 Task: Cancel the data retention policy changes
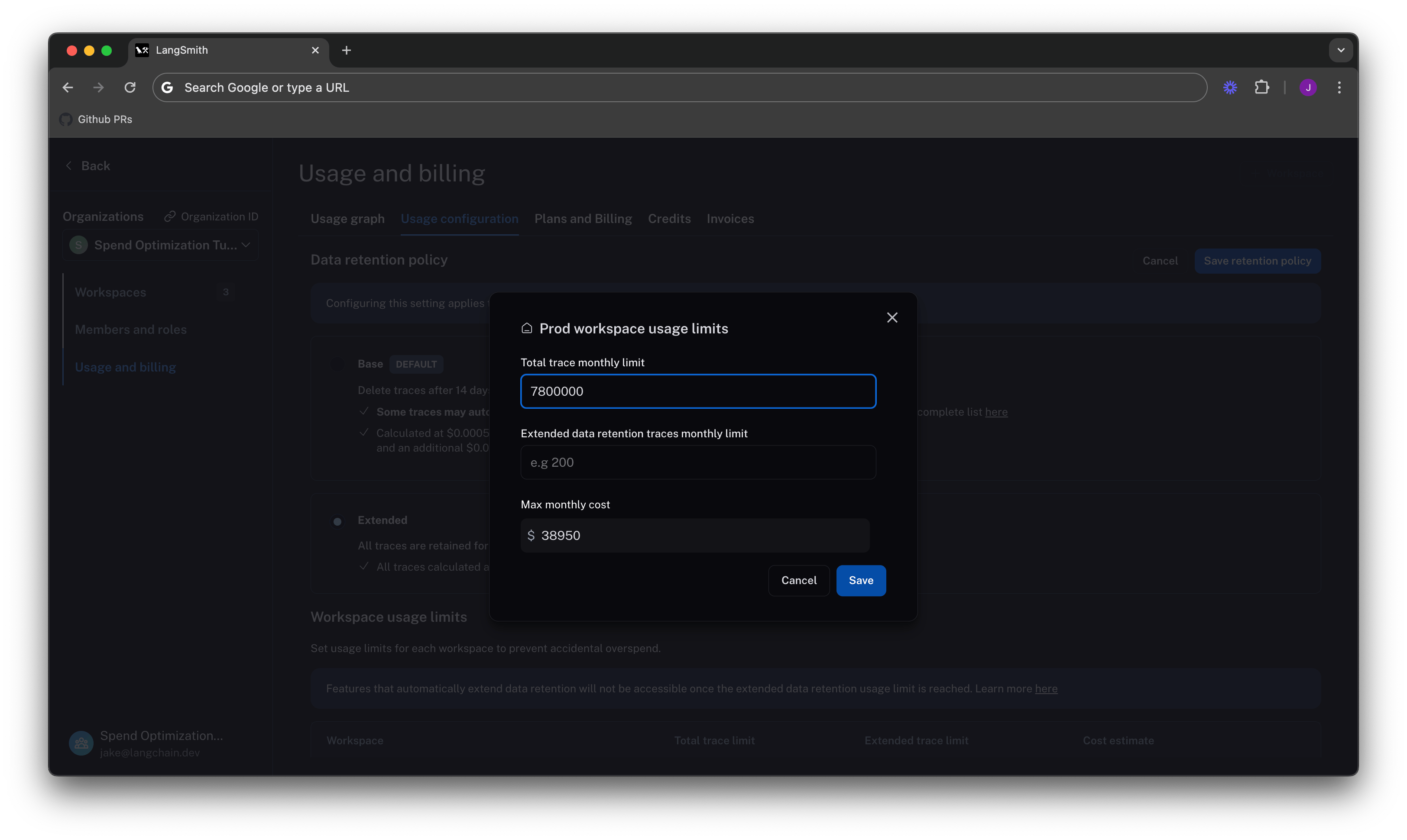click(1160, 261)
